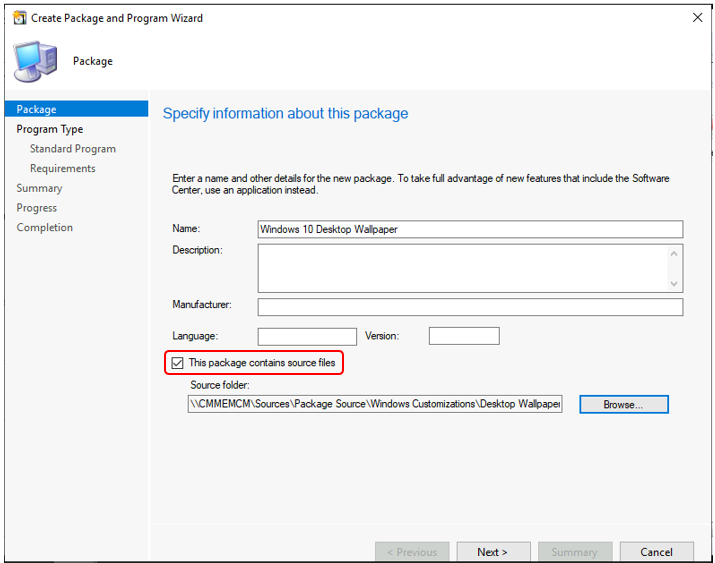
Task: Click the 'Language:' label
Action: (x=195, y=336)
